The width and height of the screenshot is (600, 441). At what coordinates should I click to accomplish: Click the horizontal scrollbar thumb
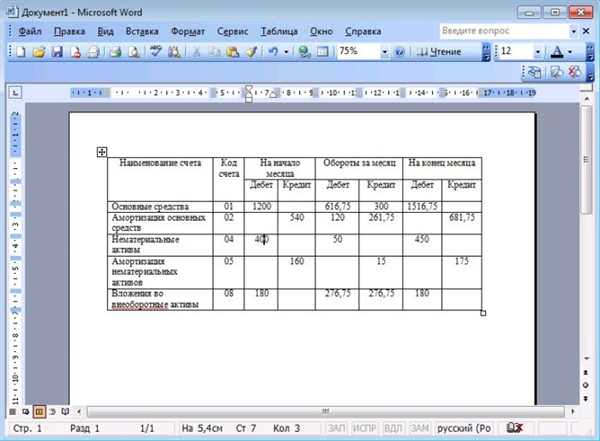click(325, 412)
